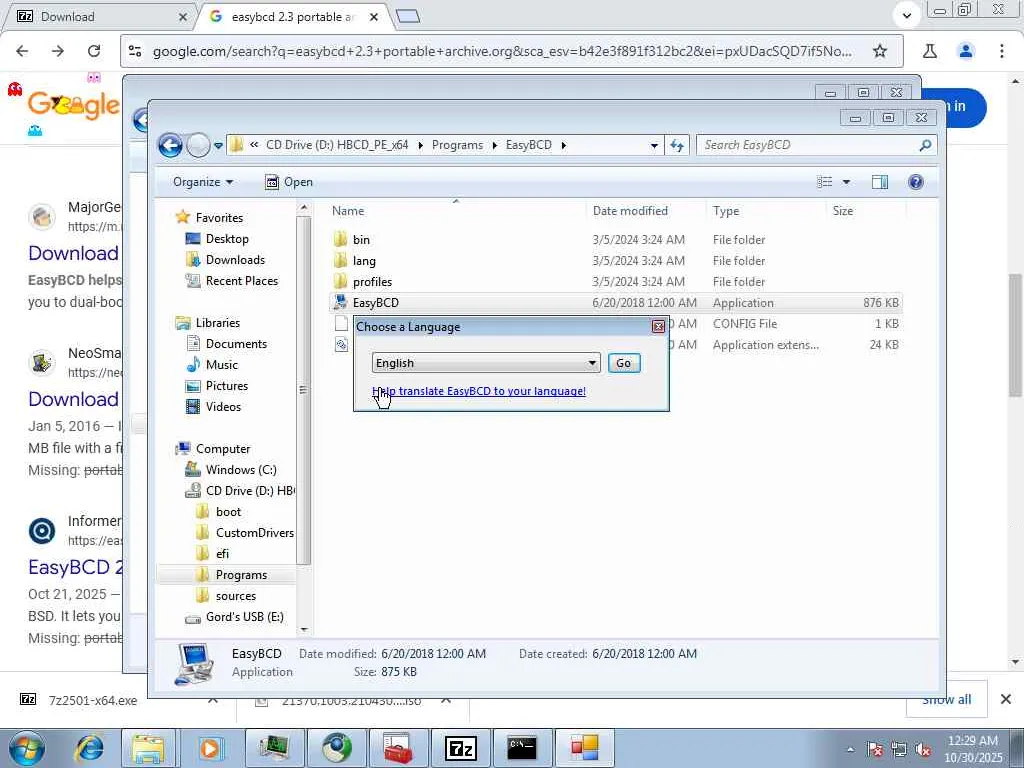
Task: Open Explorer help icon
Action: pyautogui.click(x=916, y=182)
